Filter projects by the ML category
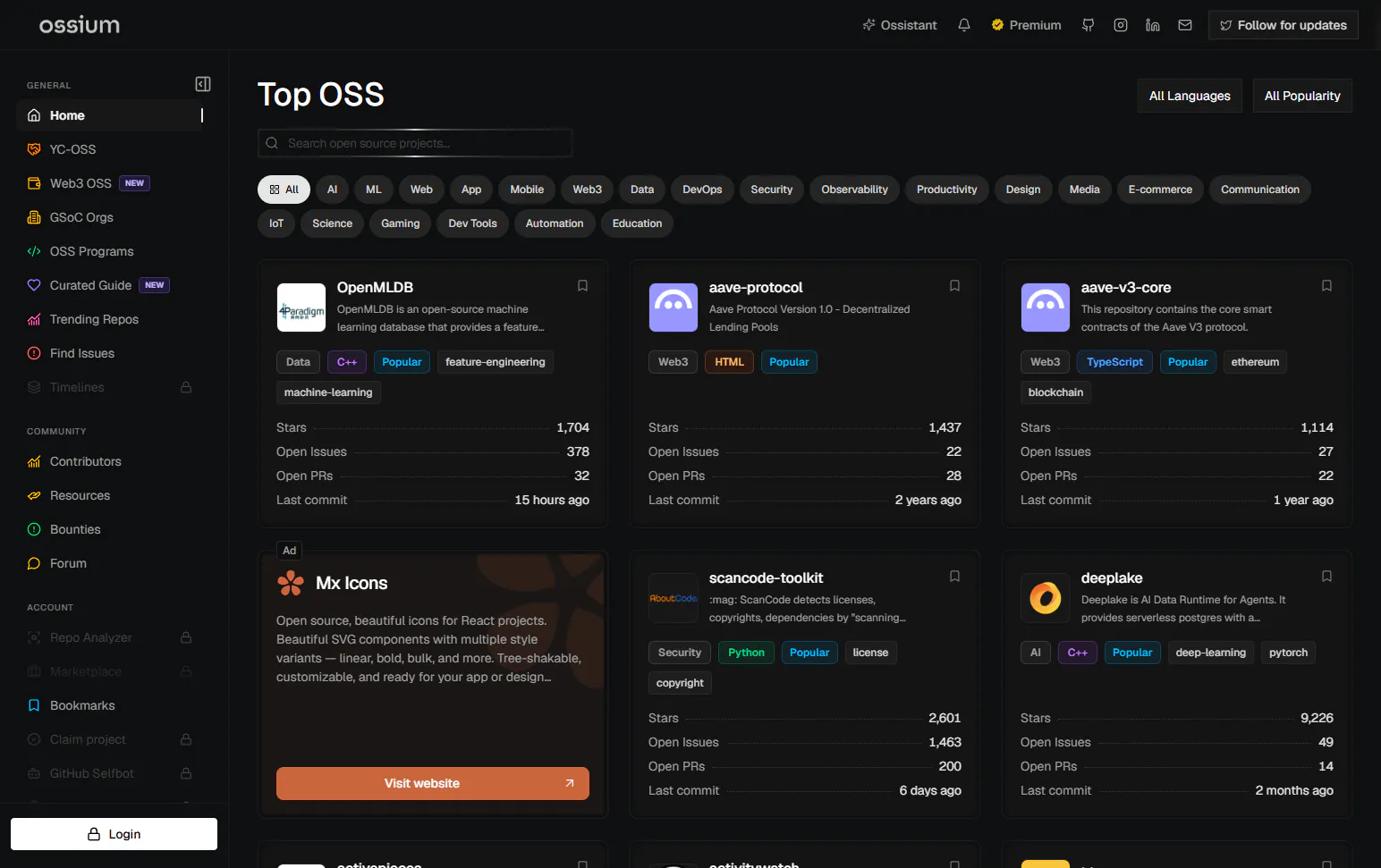This screenshot has height=868, width=1381. [374, 190]
